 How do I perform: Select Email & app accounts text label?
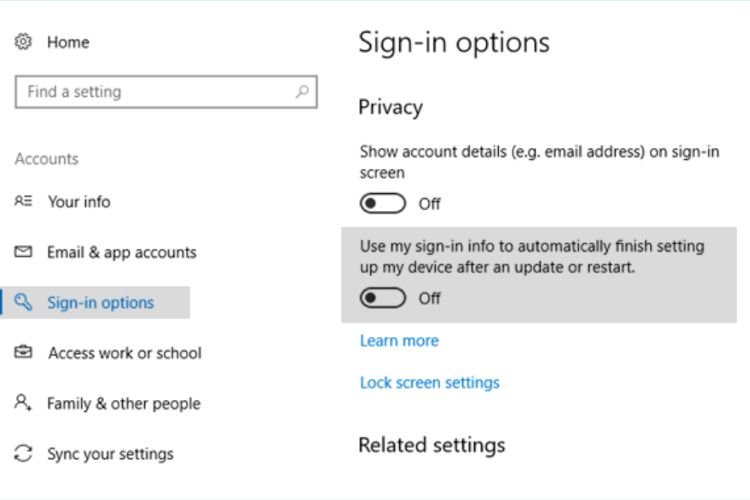[x=121, y=253]
